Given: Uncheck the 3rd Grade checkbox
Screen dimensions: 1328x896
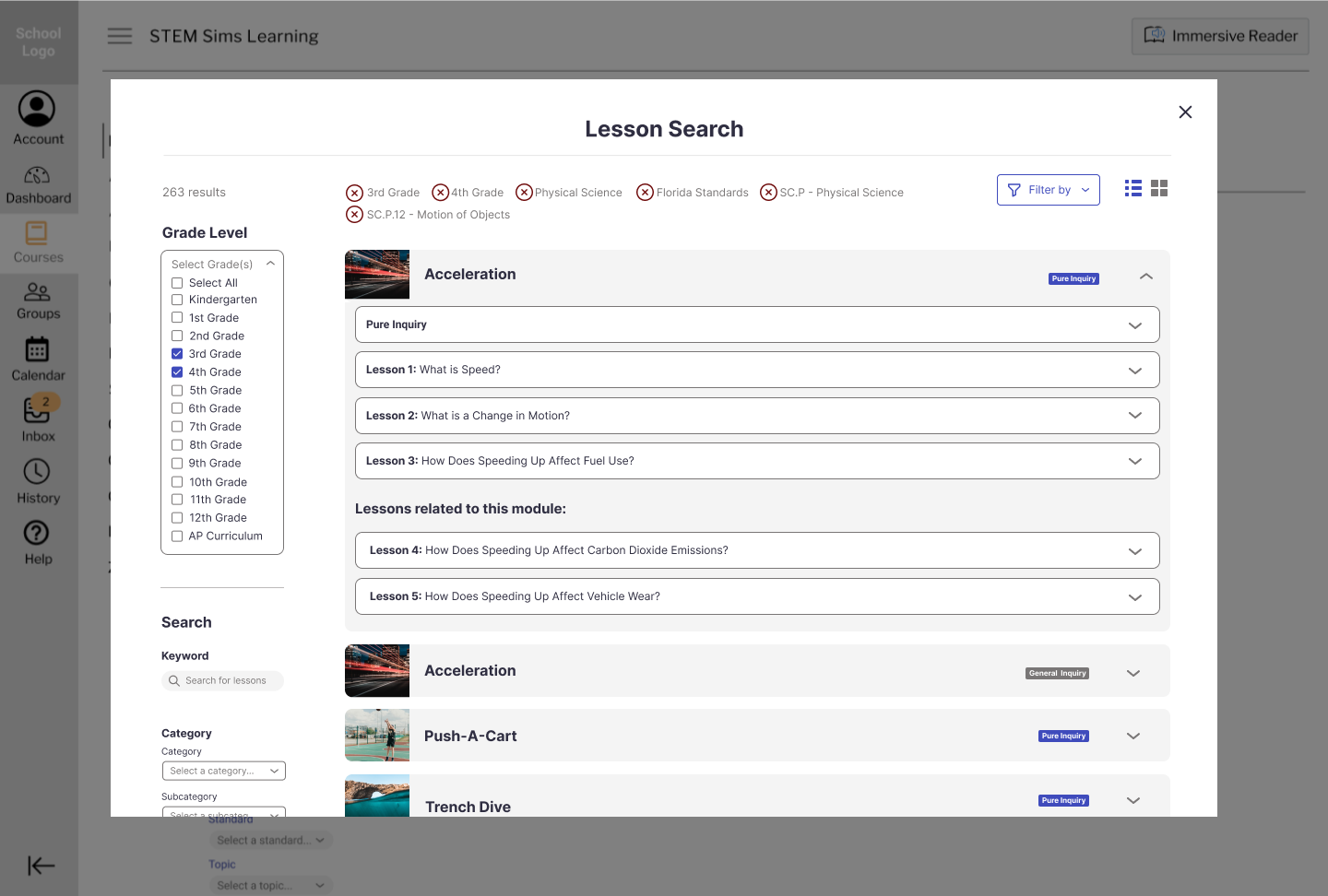Looking at the screenshot, I should (177, 354).
